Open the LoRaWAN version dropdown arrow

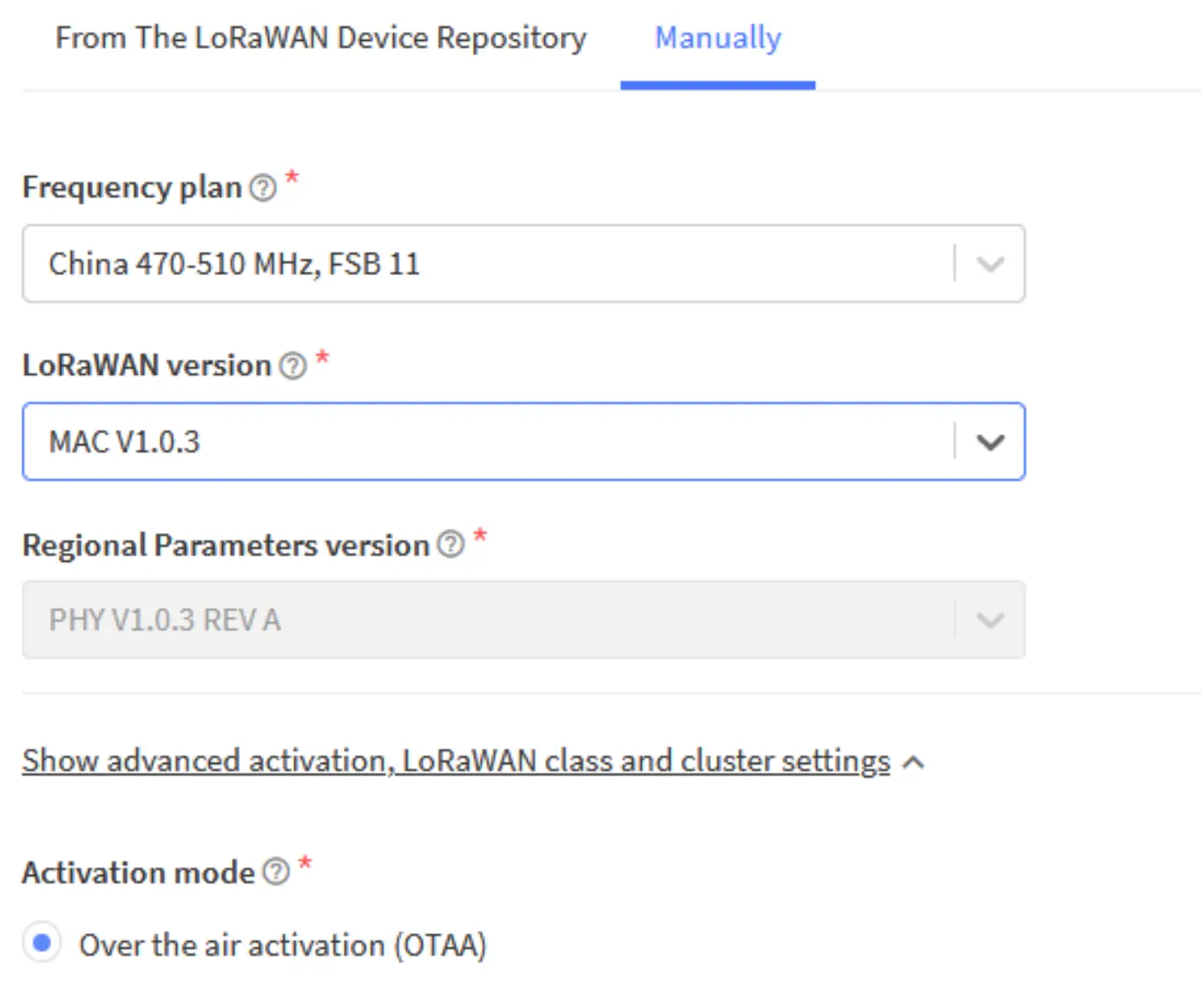pos(990,442)
